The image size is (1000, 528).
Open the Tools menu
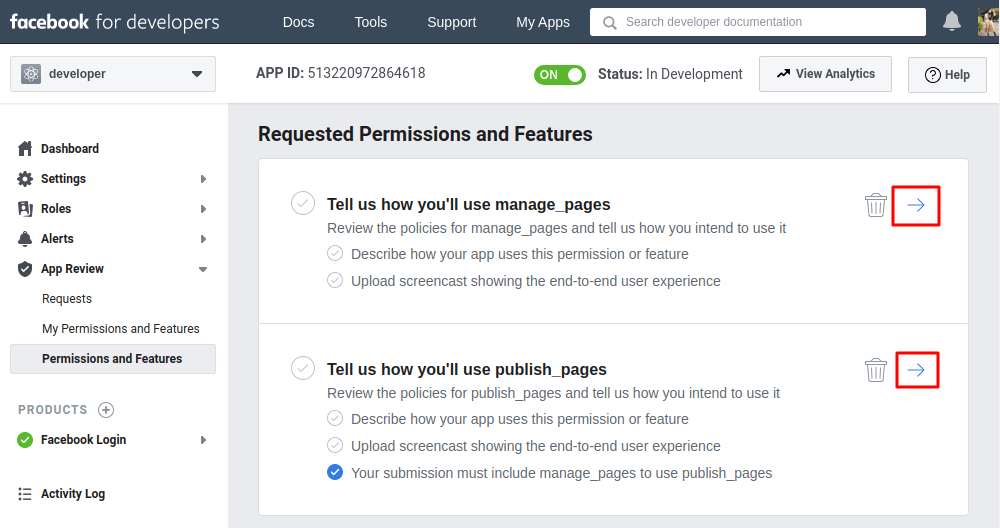tap(371, 22)
